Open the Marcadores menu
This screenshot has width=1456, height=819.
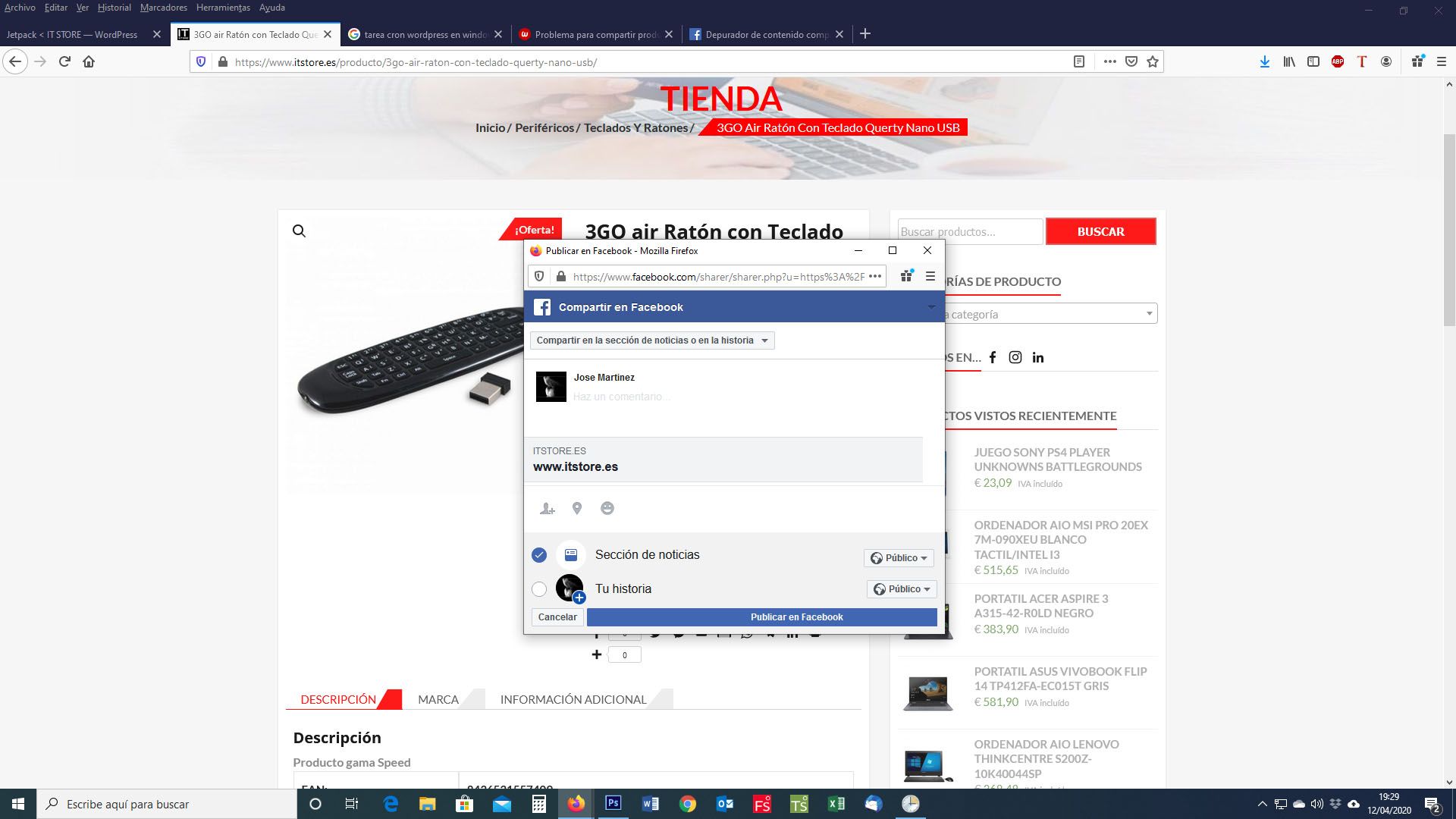coord(163,8)
